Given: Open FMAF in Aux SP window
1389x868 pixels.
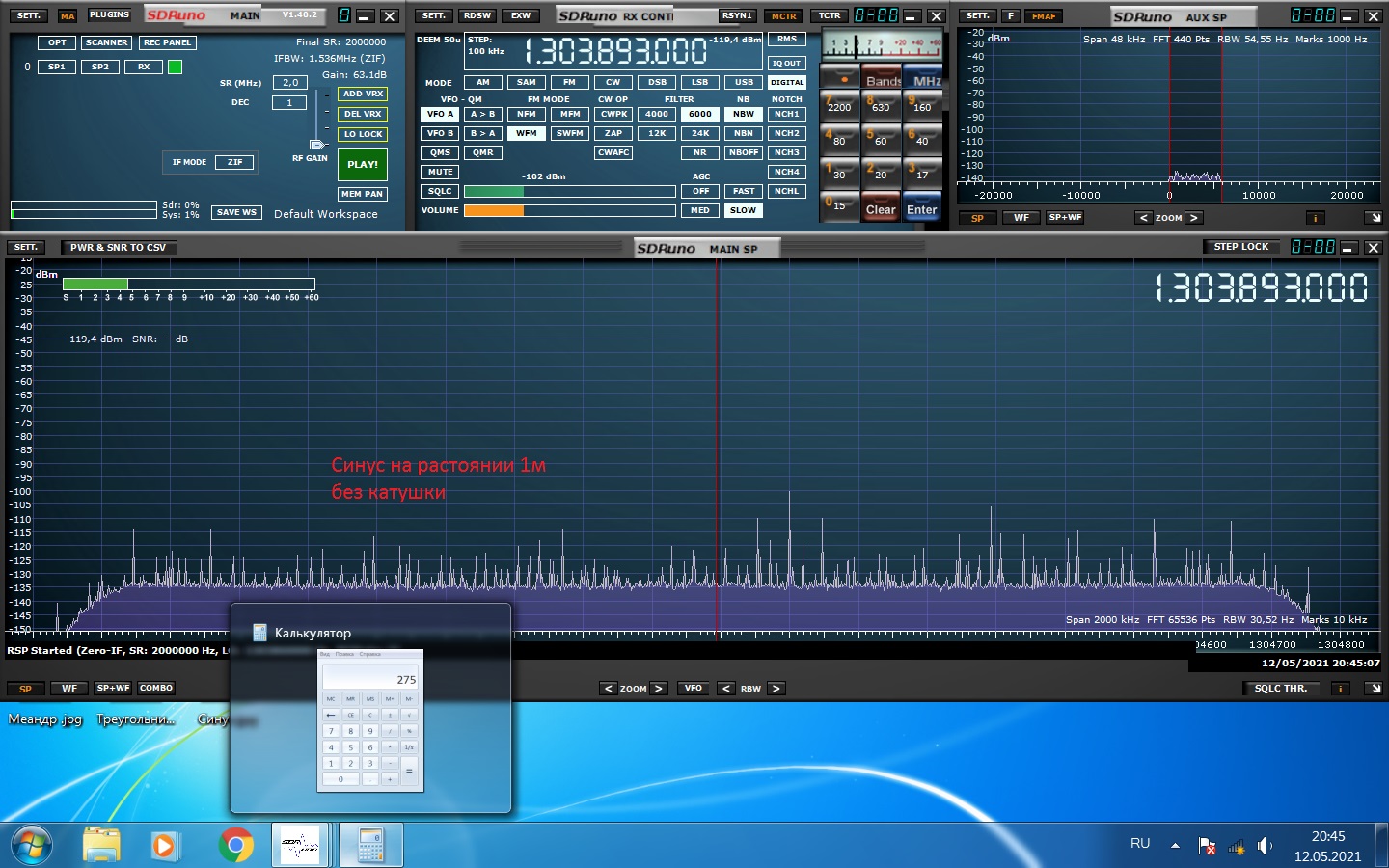Looking at the screenshot, I should pos(1044,15).
